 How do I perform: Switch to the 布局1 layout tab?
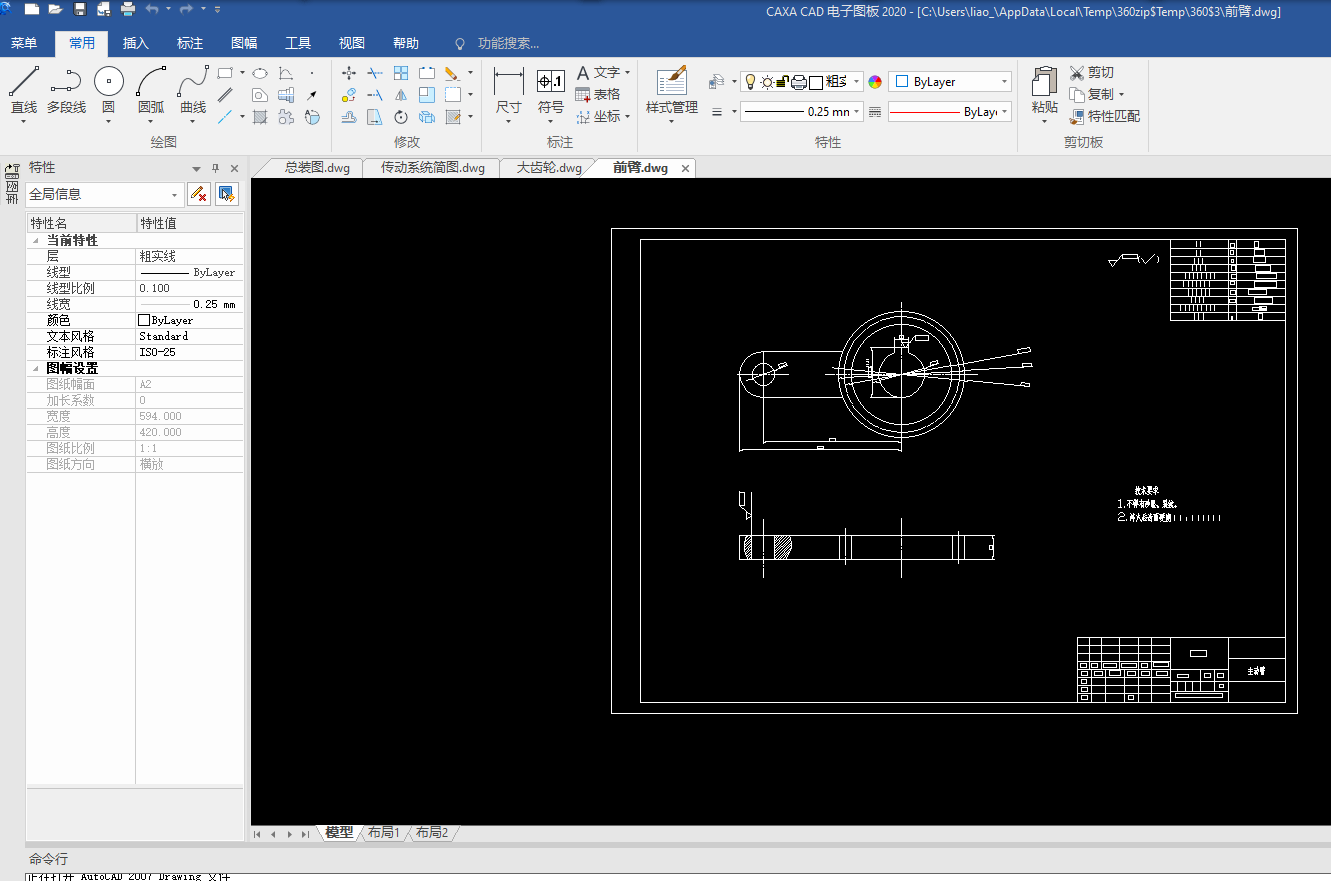[x=383, y=832]
